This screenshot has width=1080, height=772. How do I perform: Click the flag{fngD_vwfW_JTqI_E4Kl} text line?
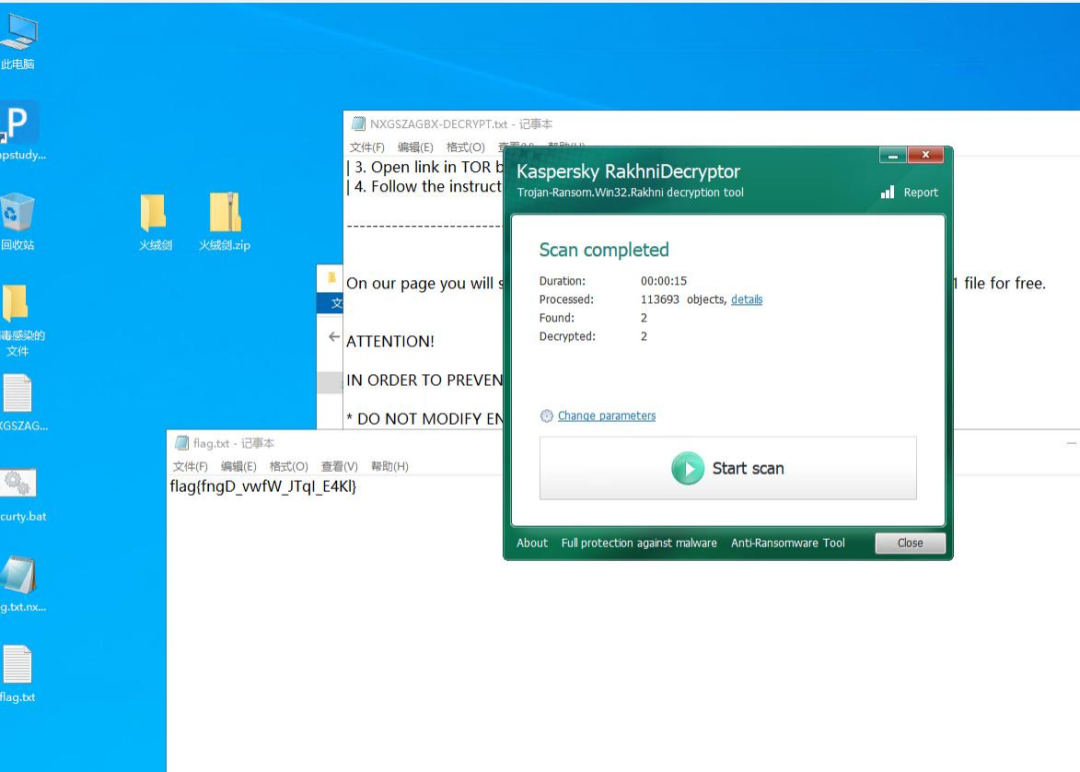pos(263,487)
